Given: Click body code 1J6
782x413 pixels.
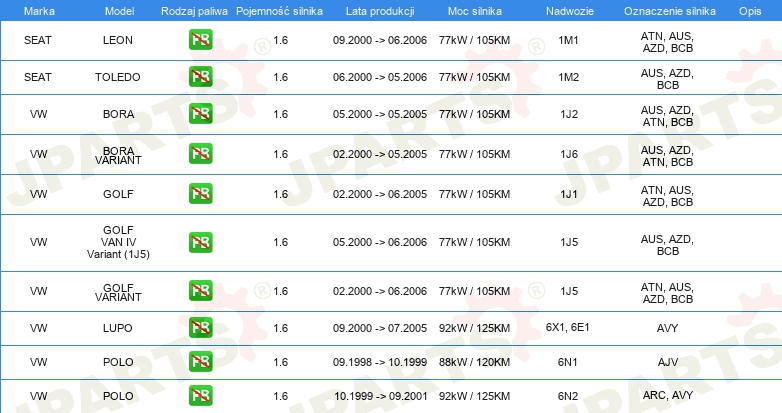Looking at the screenshot, I should coord(569,154).
